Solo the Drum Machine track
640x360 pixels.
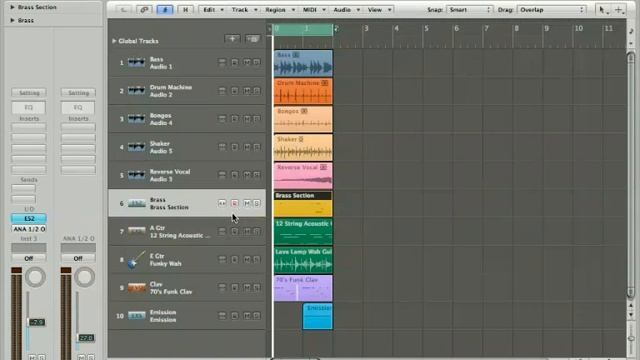point(257,90)
